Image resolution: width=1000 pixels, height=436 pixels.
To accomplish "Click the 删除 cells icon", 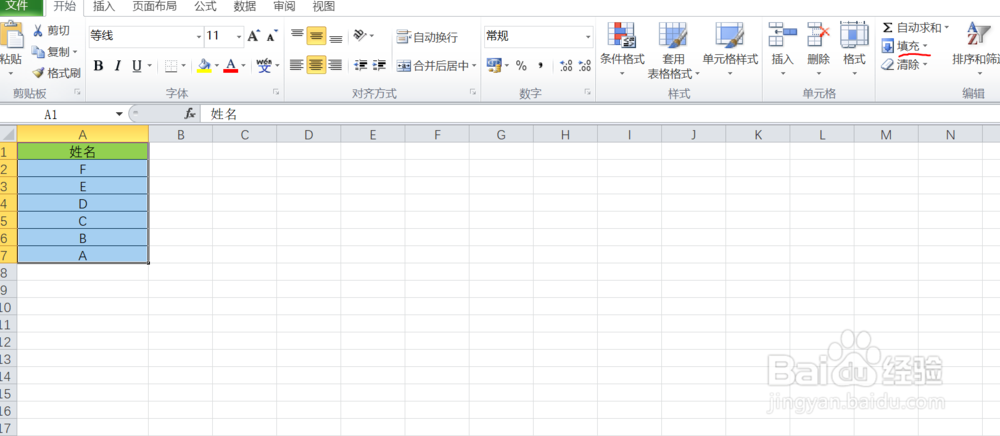I will tap(818, 34).
